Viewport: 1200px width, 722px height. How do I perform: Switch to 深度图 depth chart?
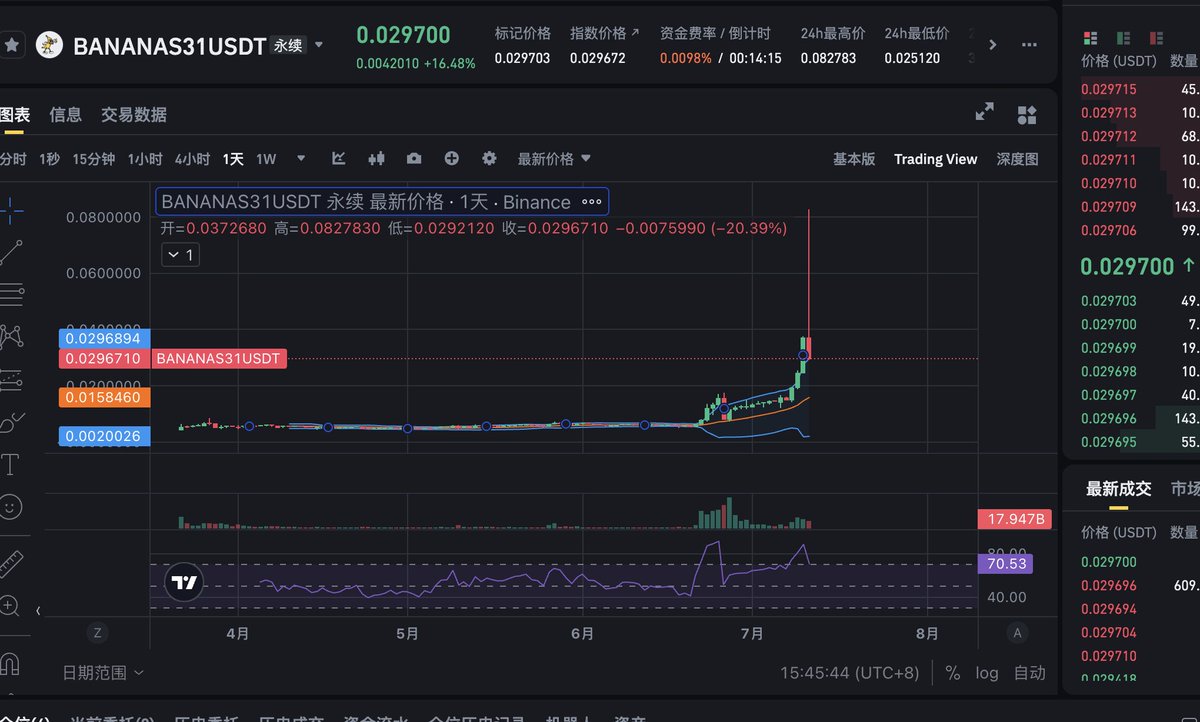pyautogui.click(x=1017, y=159)
